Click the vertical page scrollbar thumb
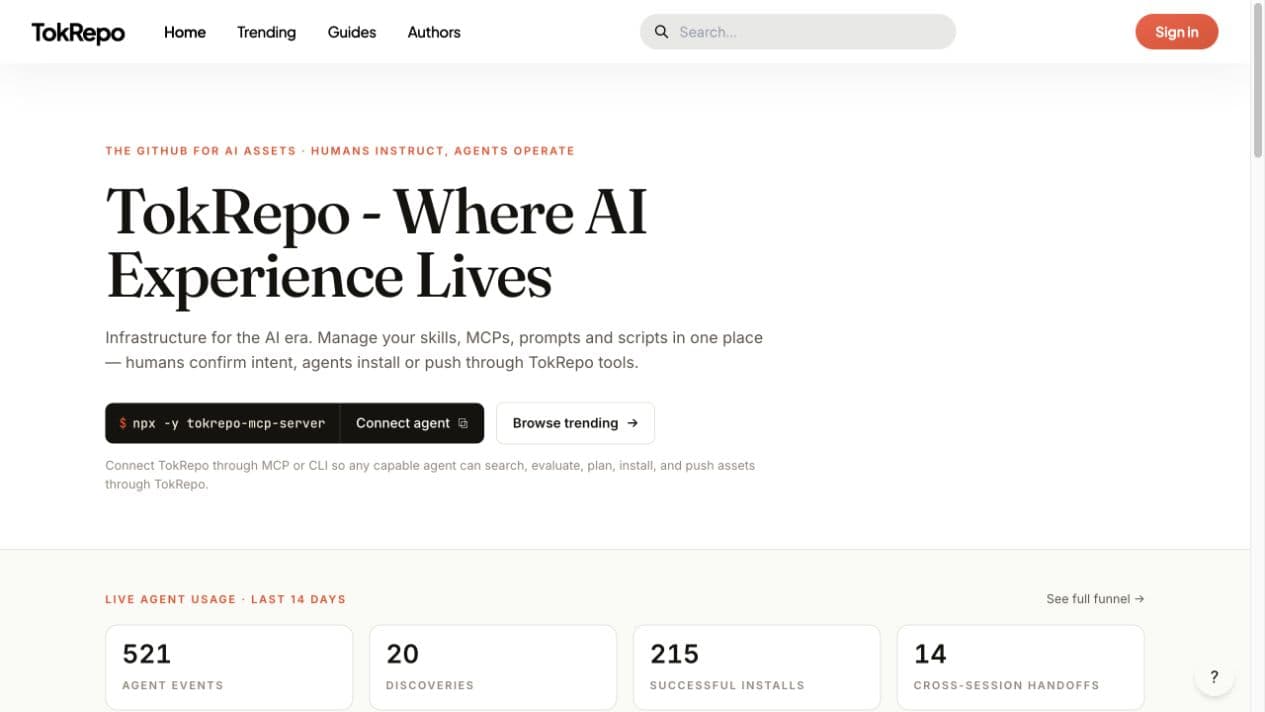Screen dimensions: 1265x712 point(1257,80)
